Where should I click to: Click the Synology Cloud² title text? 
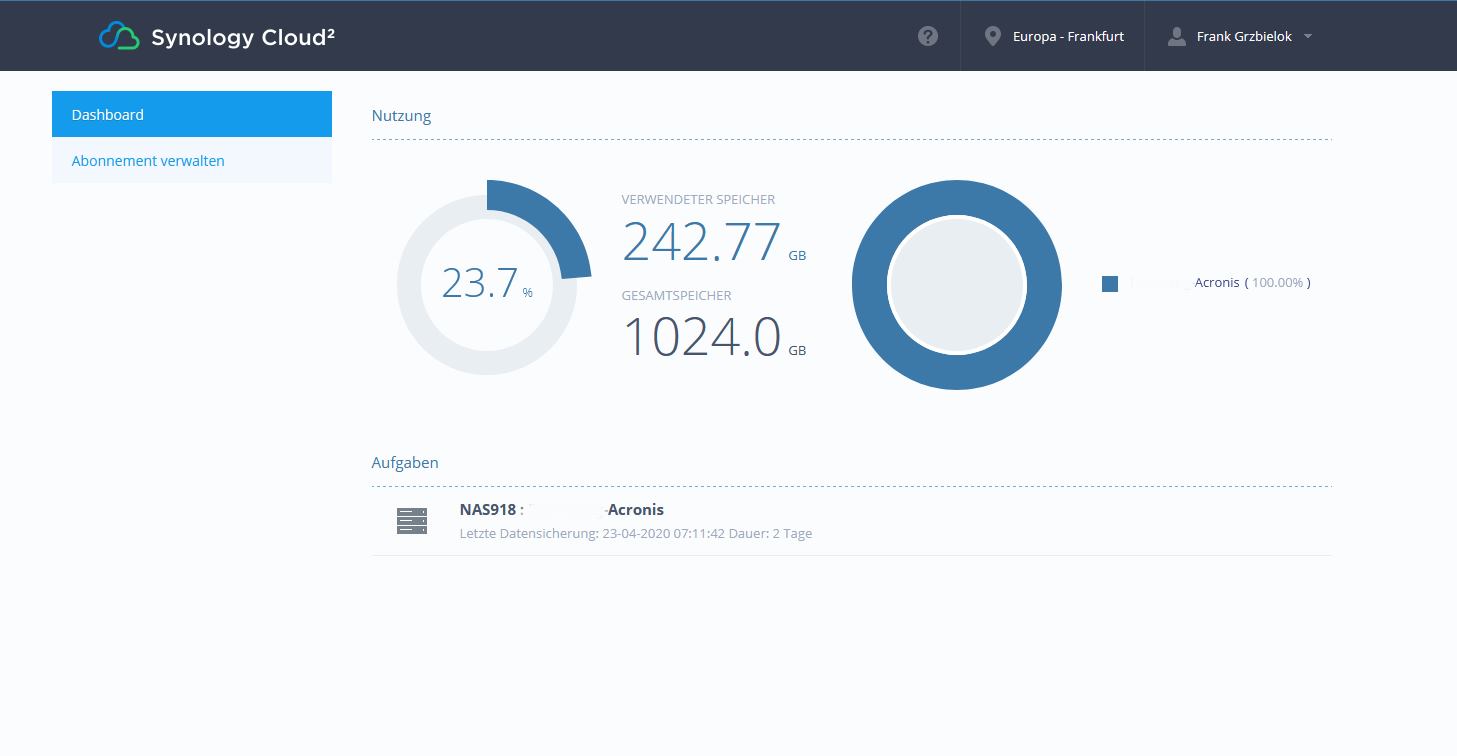243,37
